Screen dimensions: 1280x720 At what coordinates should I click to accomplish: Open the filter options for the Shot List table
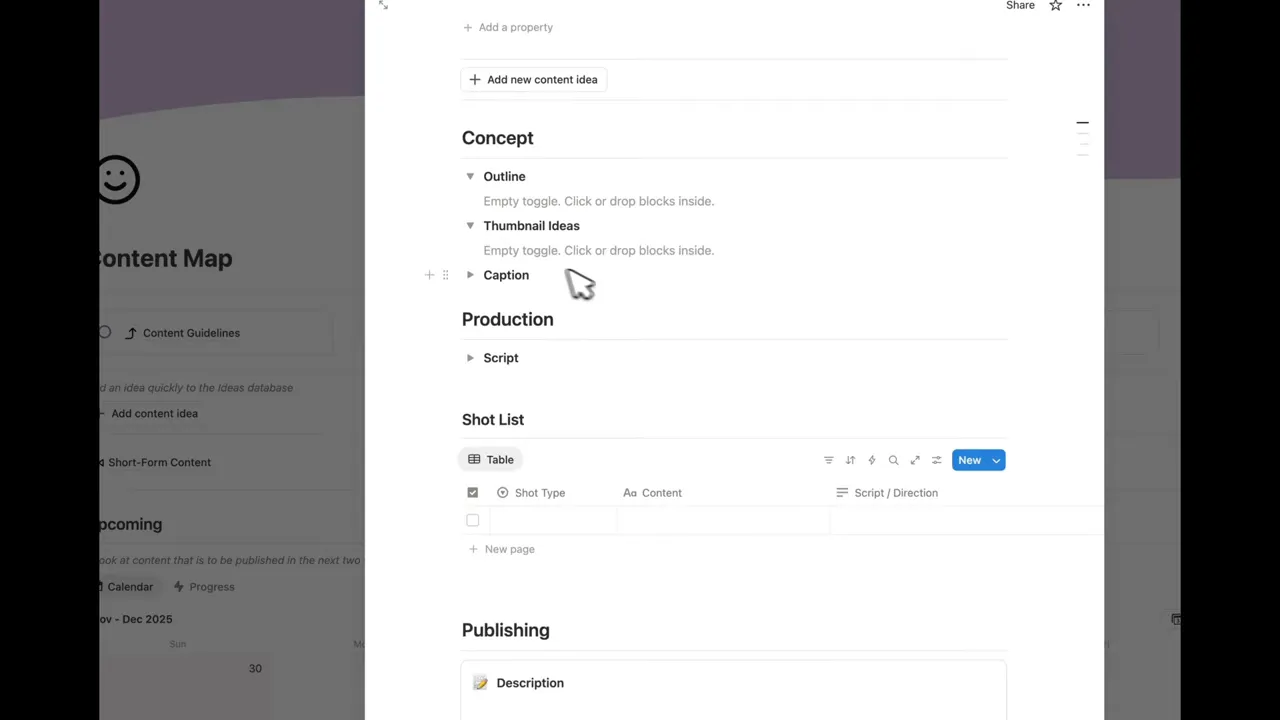pyautogui.click(x=828, y=460)
